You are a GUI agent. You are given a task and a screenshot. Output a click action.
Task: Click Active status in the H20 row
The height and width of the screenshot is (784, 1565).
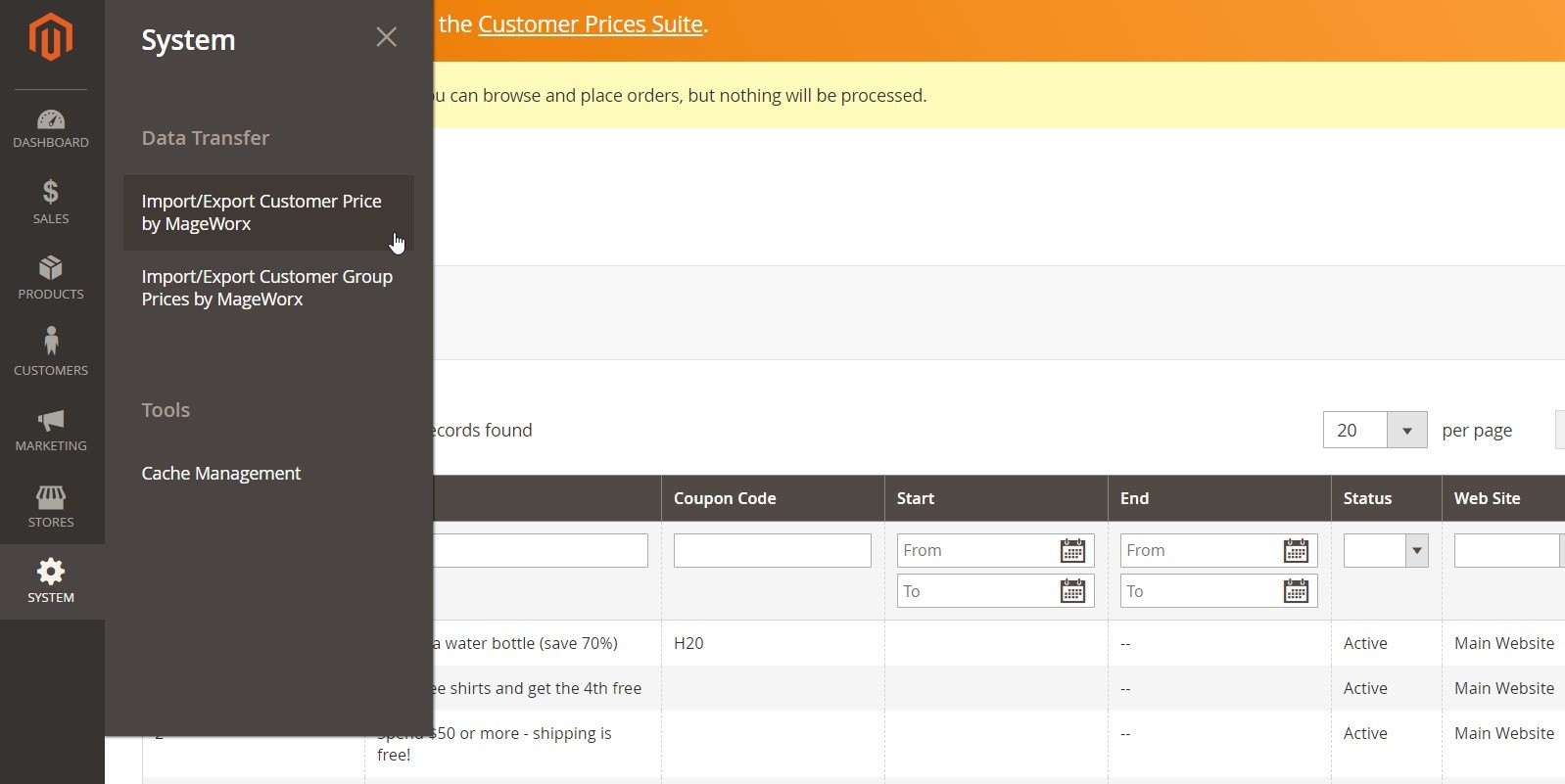point(1365,643)
